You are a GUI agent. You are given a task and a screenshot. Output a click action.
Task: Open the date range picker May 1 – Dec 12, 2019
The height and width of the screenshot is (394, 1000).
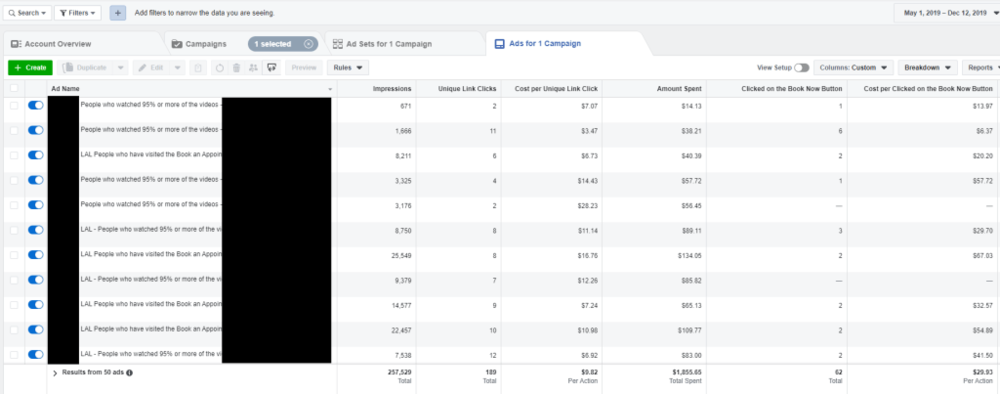[948, 13]
